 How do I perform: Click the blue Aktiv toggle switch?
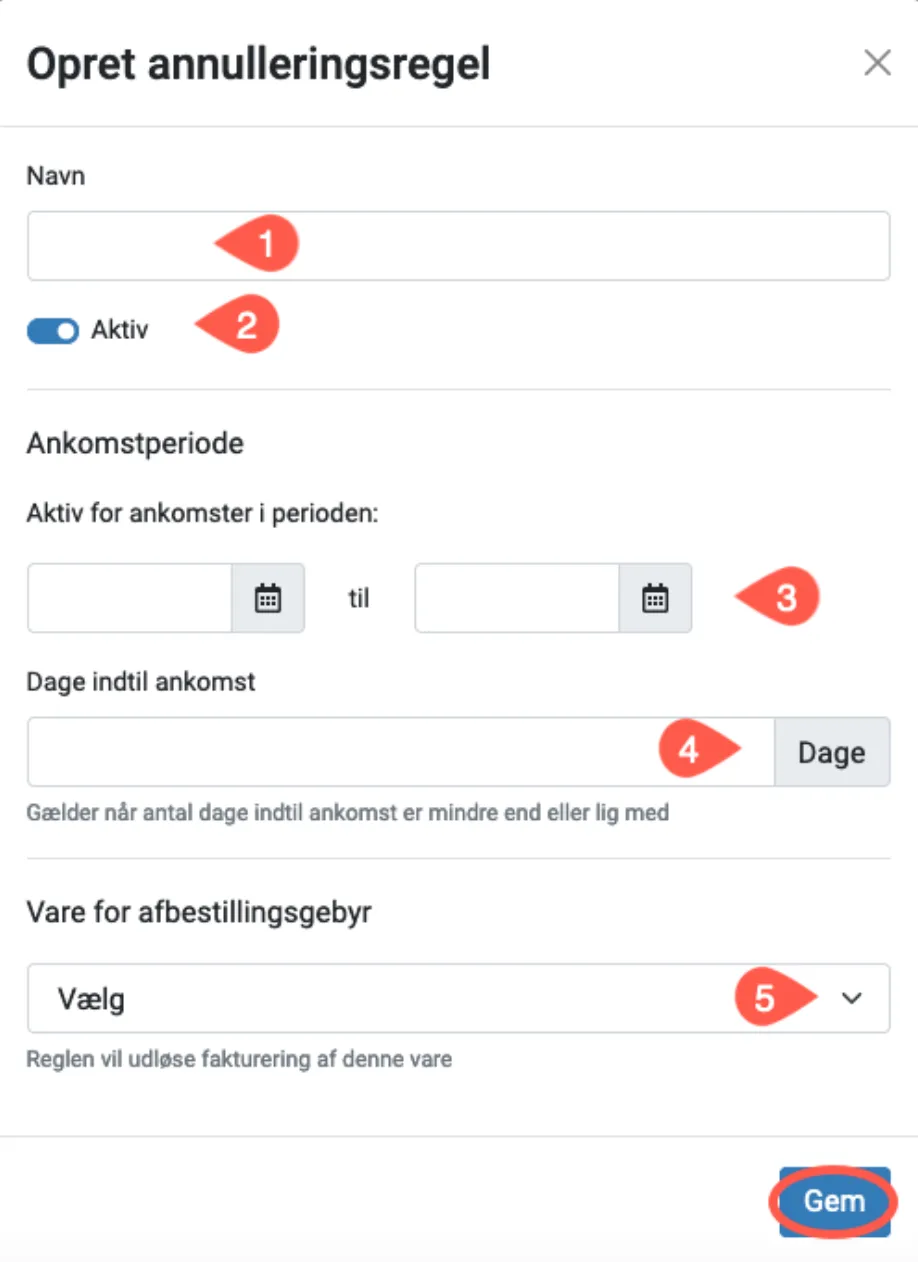(52, 330)
